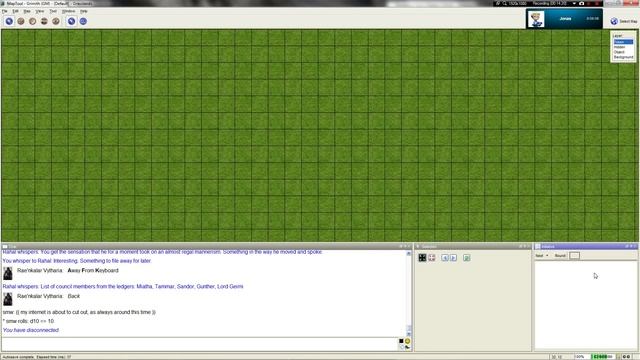Open the Next dropdown in Initiative panel
Viewport: 640px width, 360px height.
point(542,256)
